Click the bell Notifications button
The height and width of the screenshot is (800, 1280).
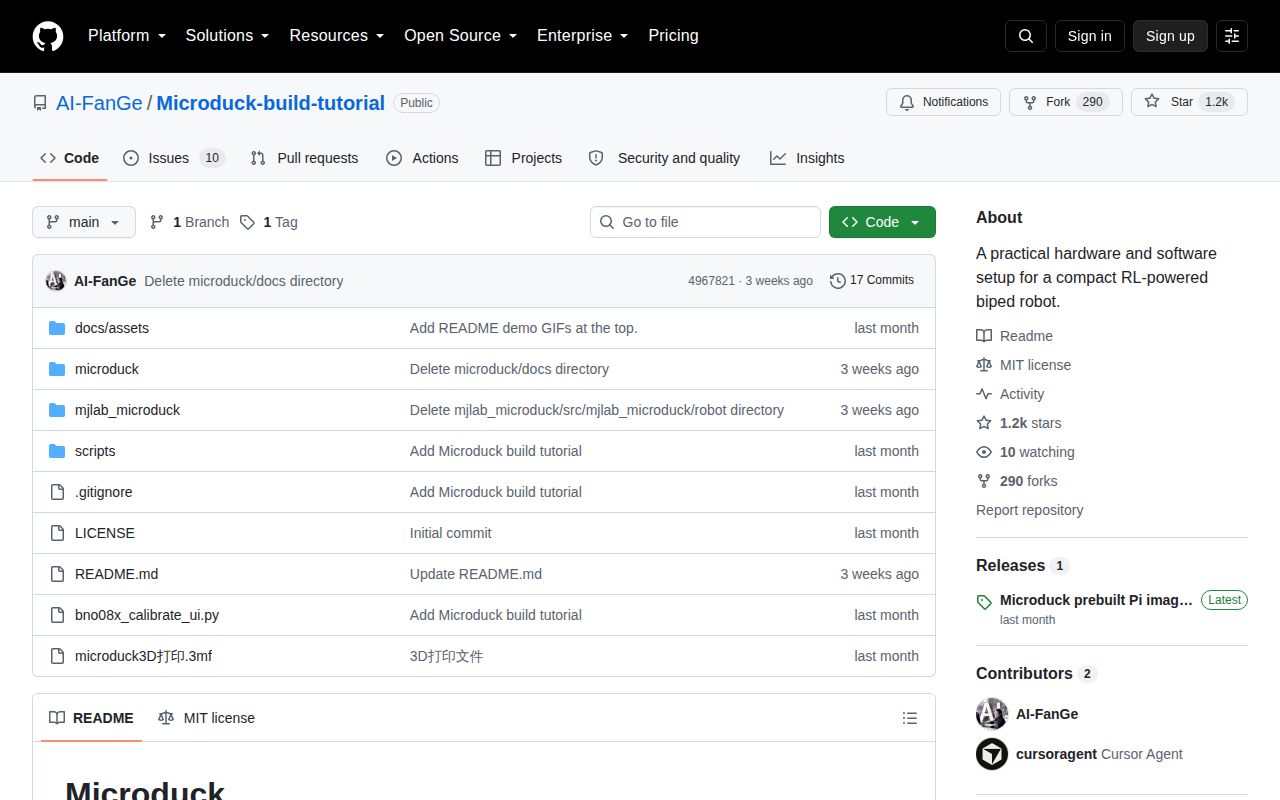click(x=943, y=102)
